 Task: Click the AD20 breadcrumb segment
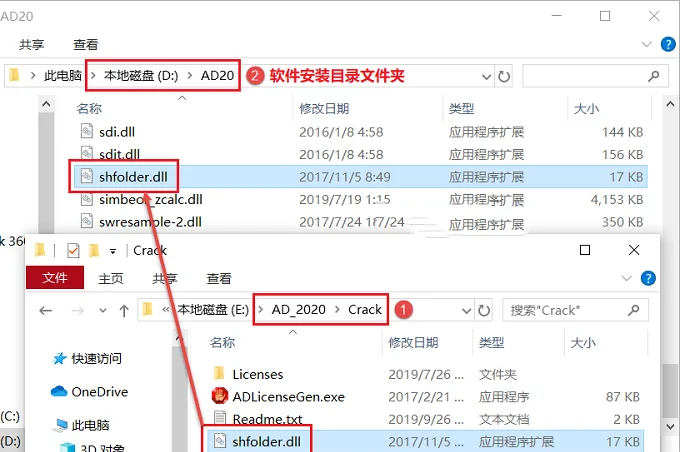pos(217,75)
